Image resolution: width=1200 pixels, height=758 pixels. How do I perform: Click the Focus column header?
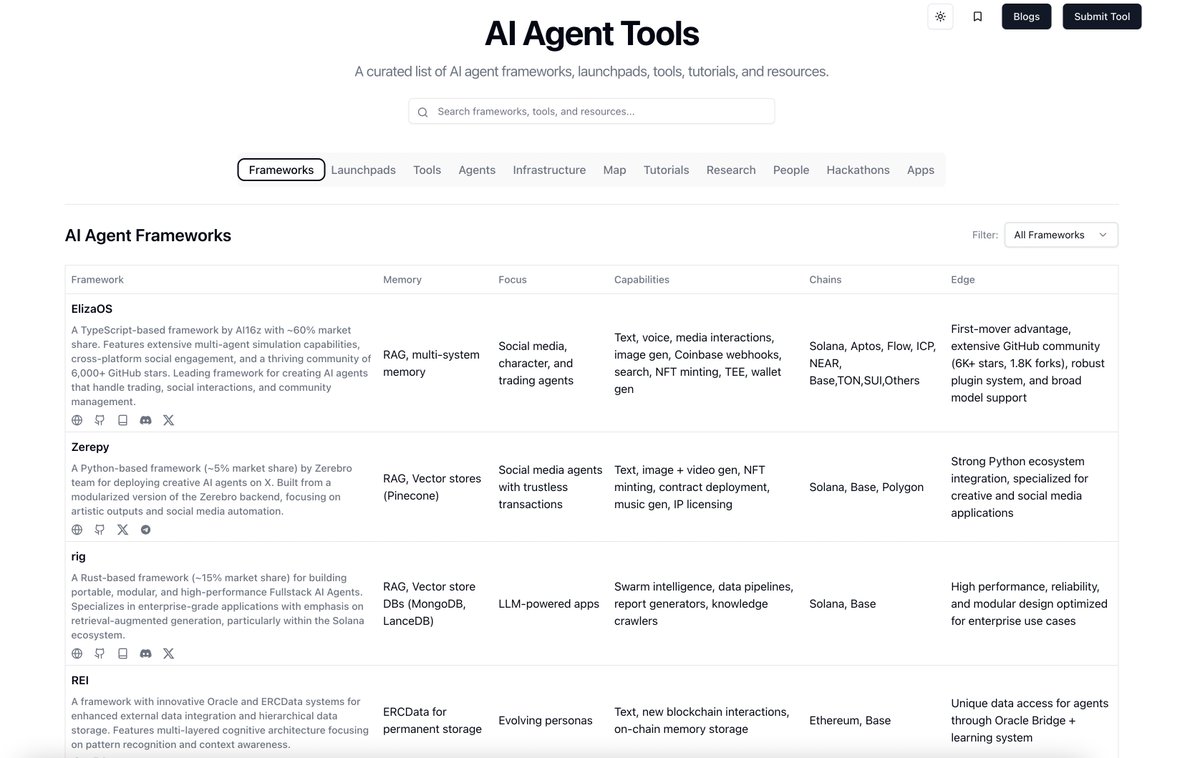tap(512, 280)
